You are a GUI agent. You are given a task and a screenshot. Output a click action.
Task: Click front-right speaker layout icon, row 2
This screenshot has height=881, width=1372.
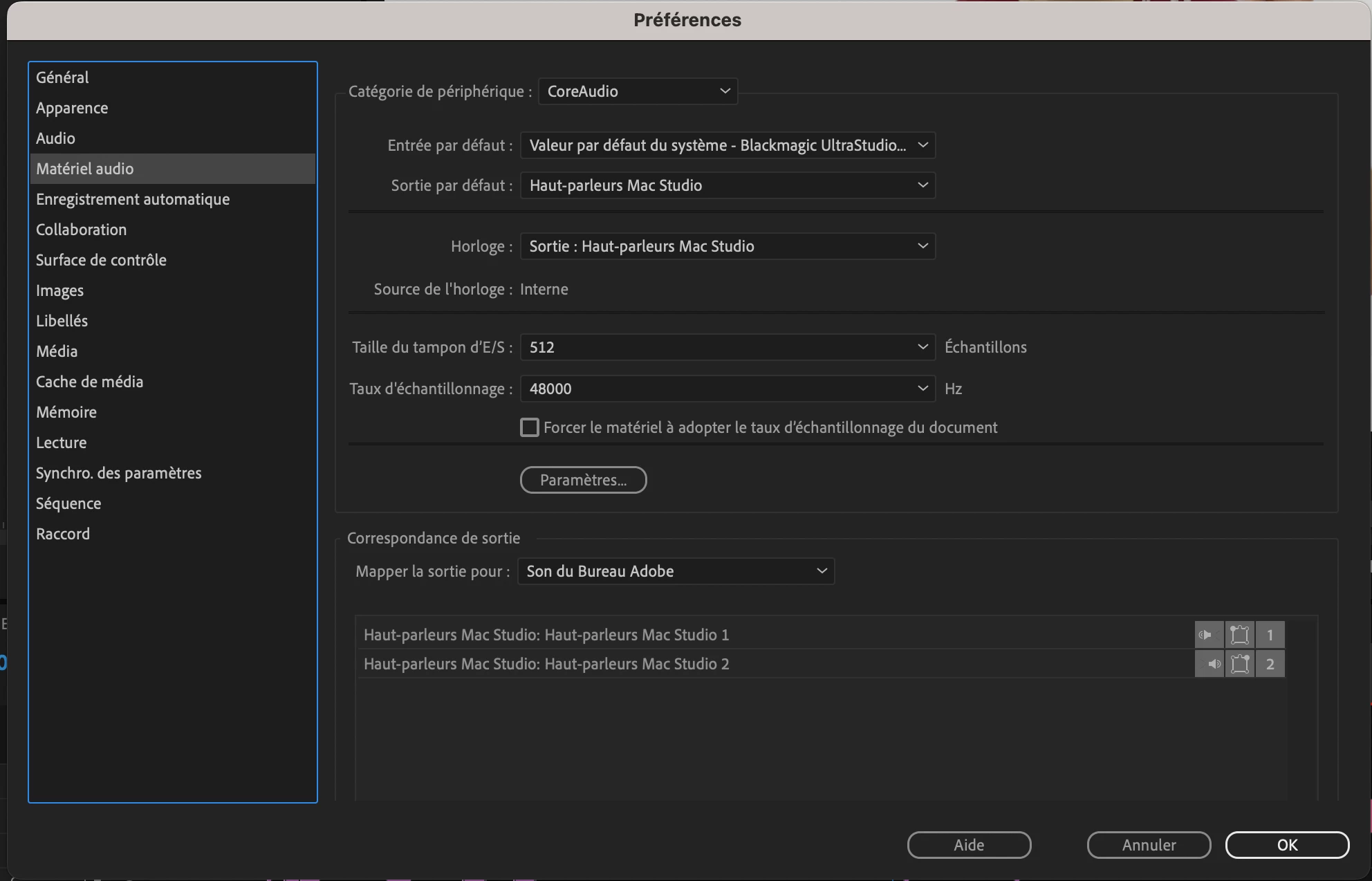(1239, 664)
